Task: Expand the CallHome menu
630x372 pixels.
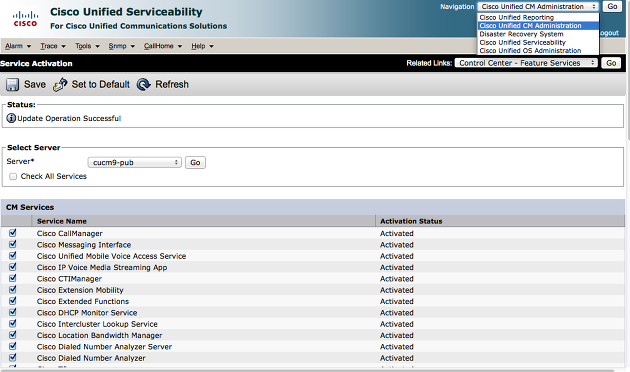Action: [x=163, y=46]
